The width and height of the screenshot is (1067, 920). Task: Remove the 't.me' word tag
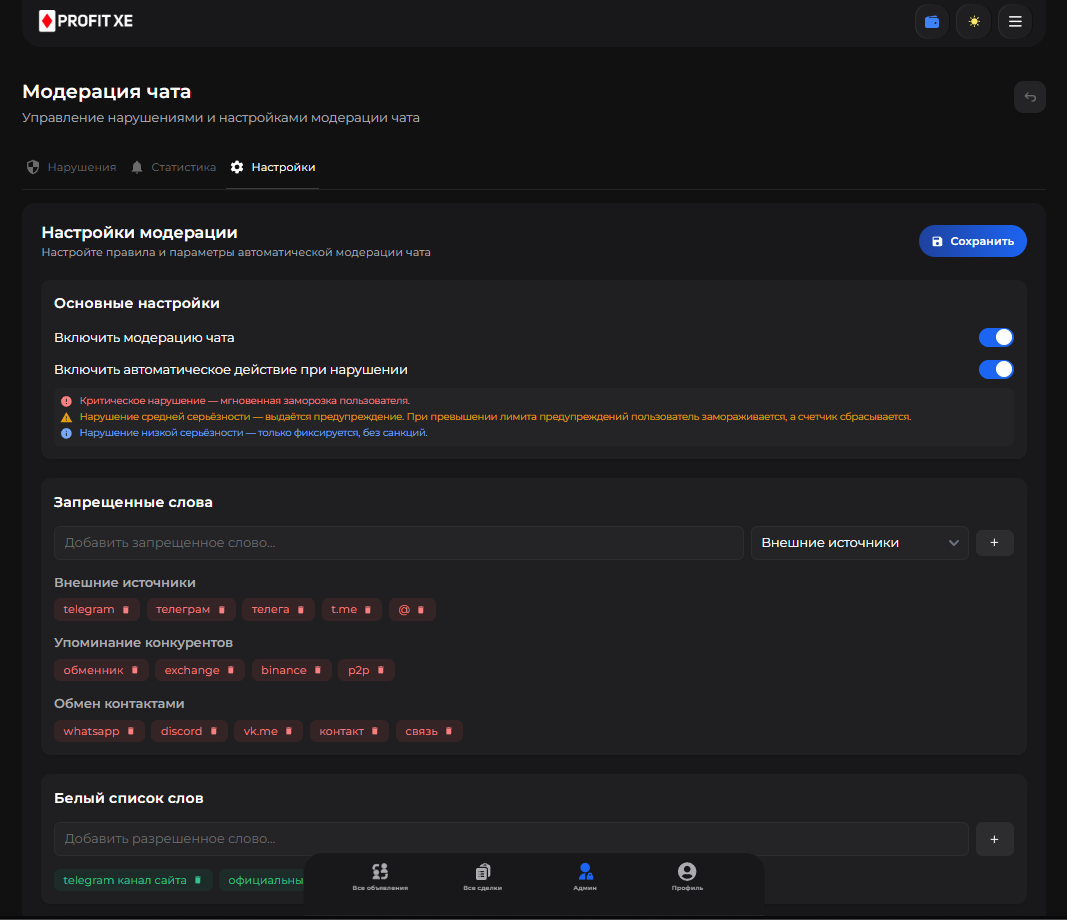pos(368,610)
